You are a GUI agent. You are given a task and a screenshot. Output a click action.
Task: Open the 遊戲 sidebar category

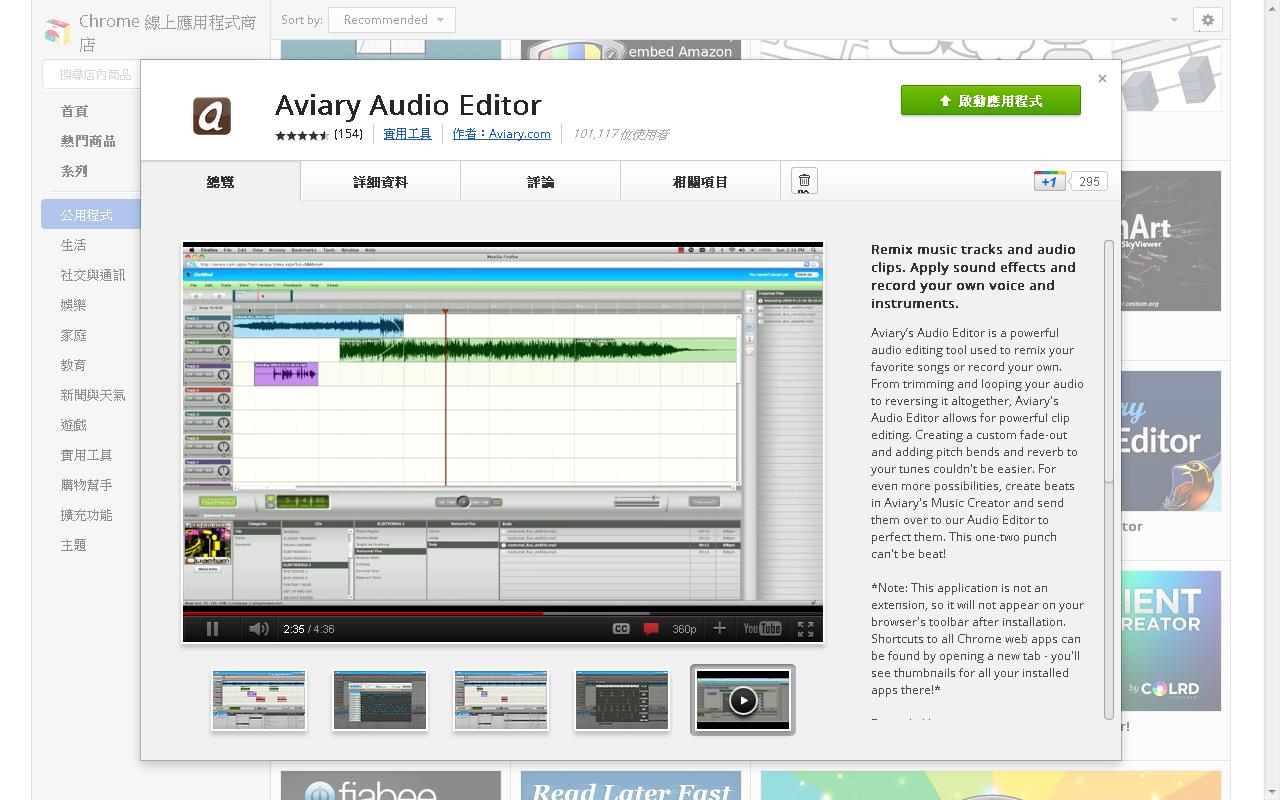[73, 425]
